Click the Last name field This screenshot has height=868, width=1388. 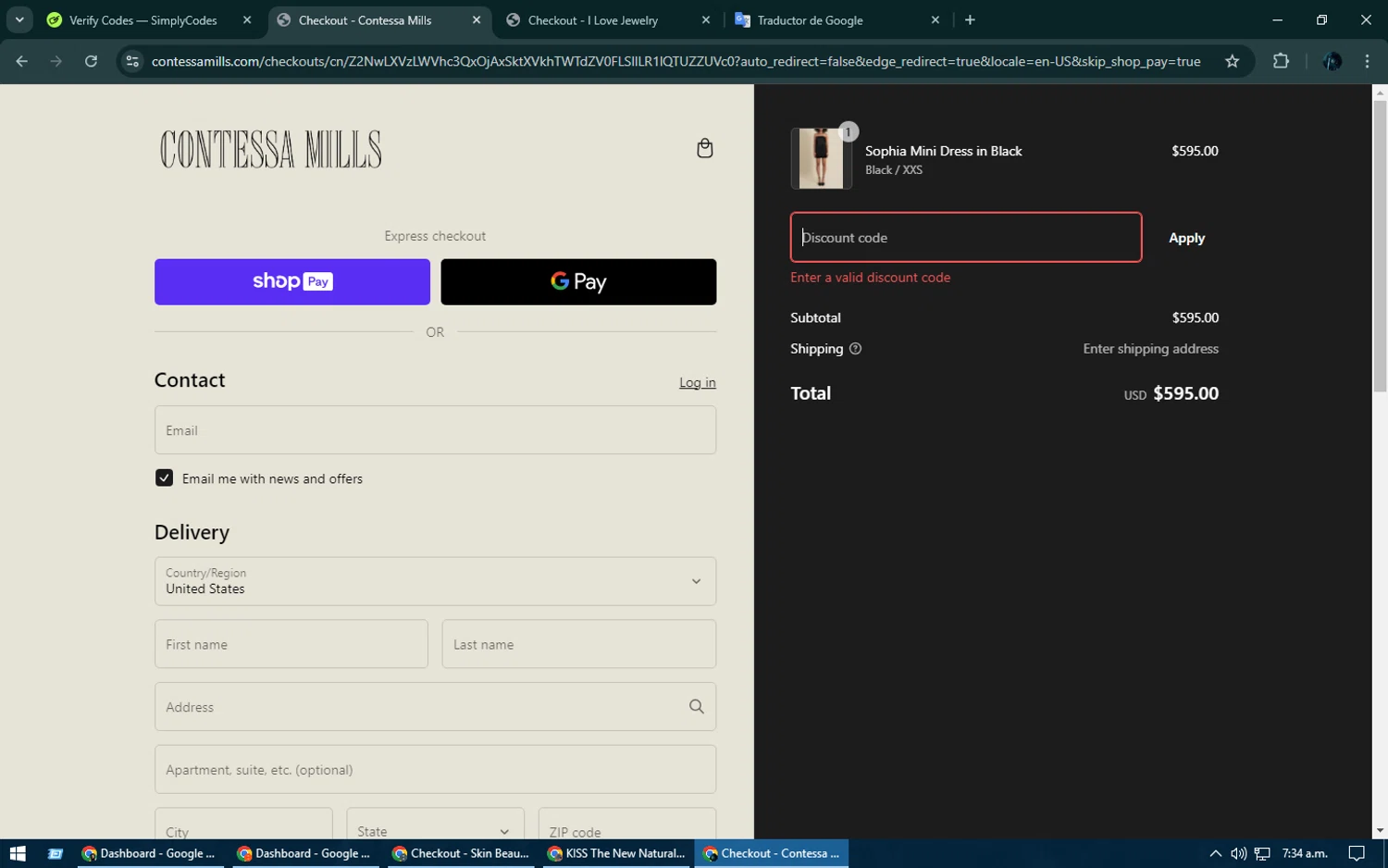click(579, 644)
